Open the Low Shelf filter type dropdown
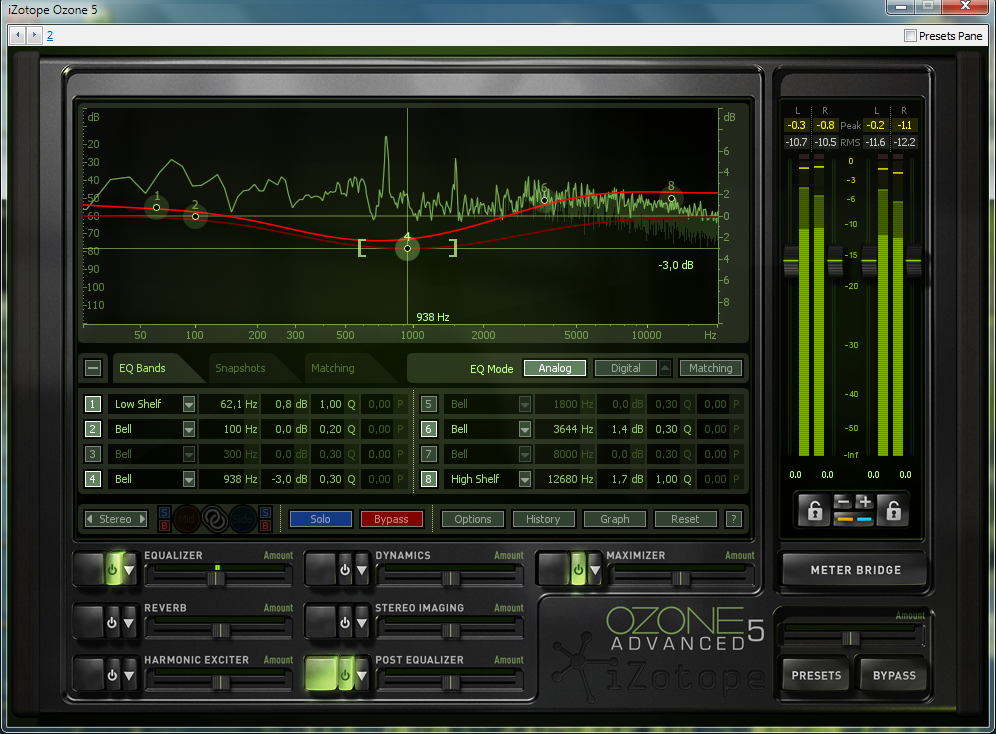 tap(189, 404)
